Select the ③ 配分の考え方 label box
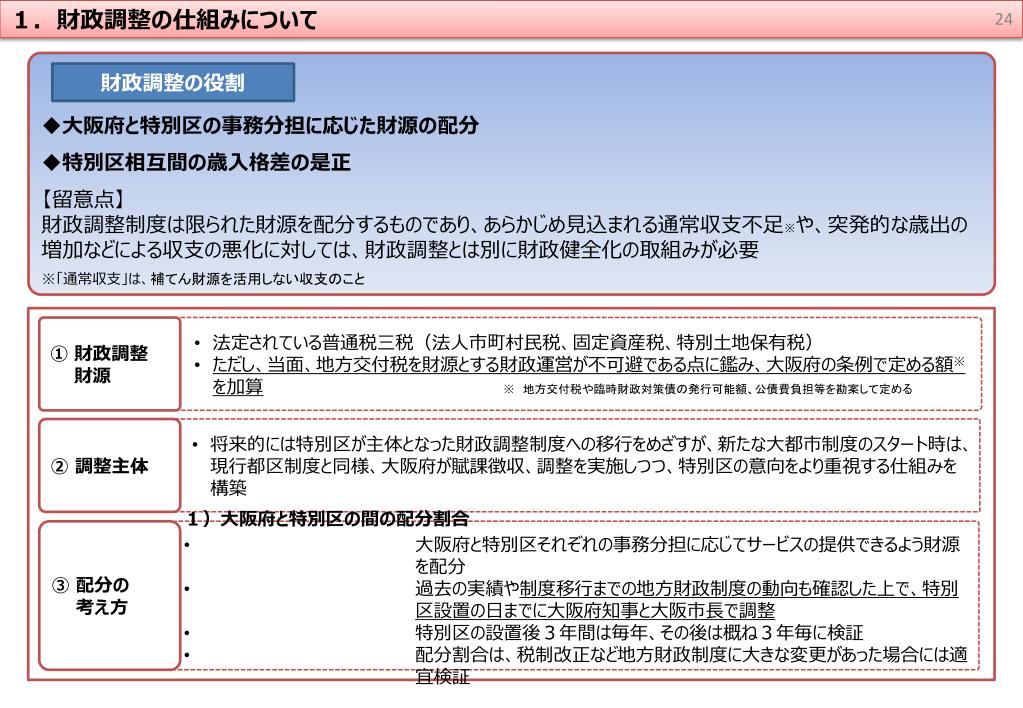 coord(110,595)
